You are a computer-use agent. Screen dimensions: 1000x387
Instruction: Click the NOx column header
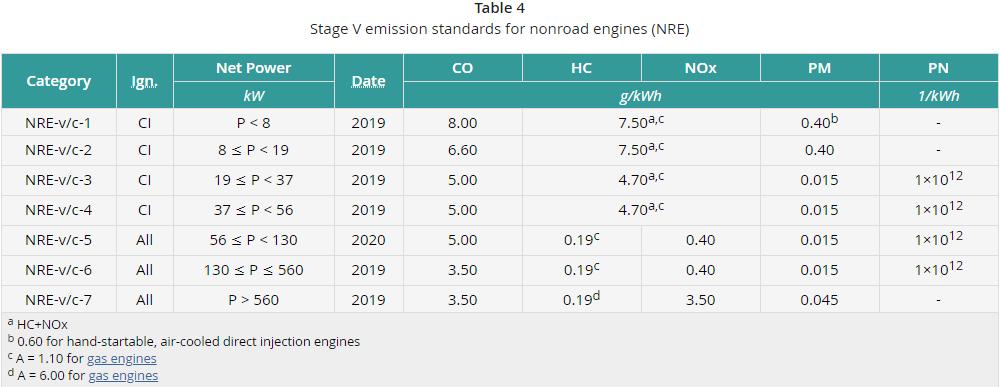point(701,68)
